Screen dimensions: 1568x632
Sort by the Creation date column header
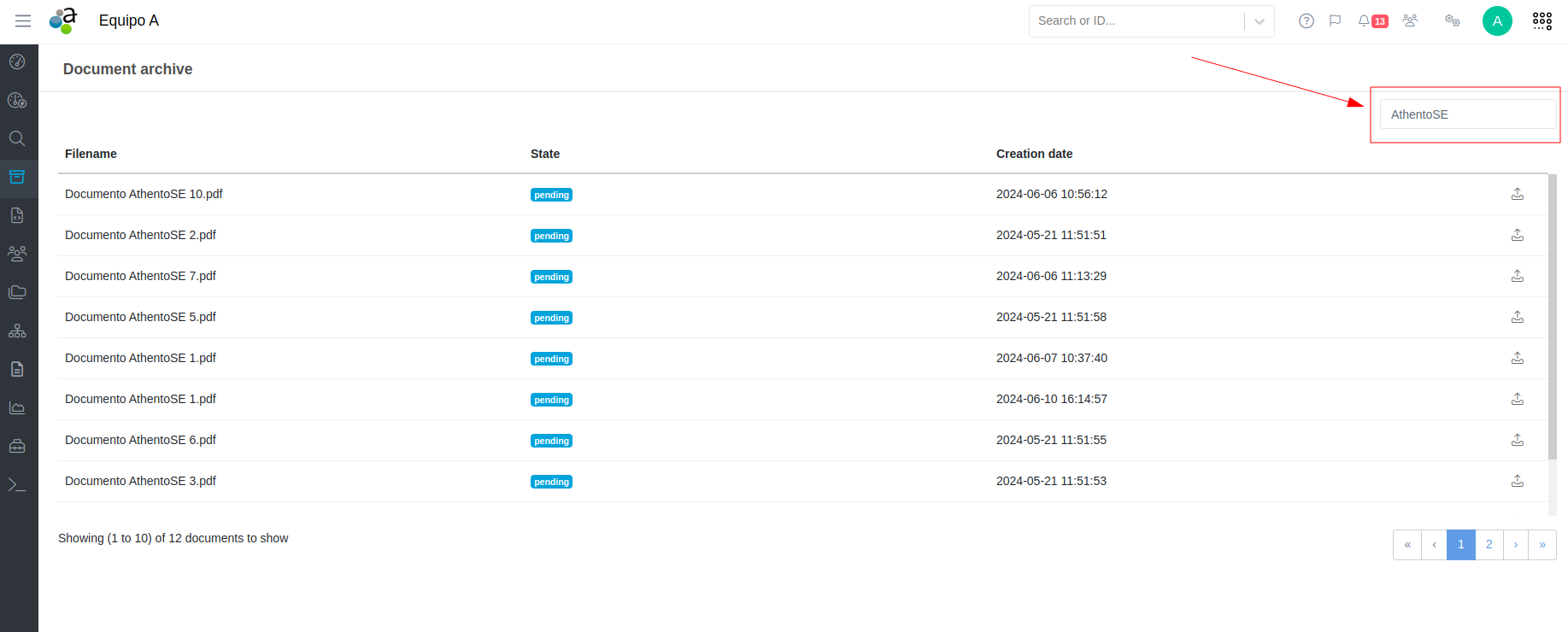pyautogui.click(x=1034, y=154)
